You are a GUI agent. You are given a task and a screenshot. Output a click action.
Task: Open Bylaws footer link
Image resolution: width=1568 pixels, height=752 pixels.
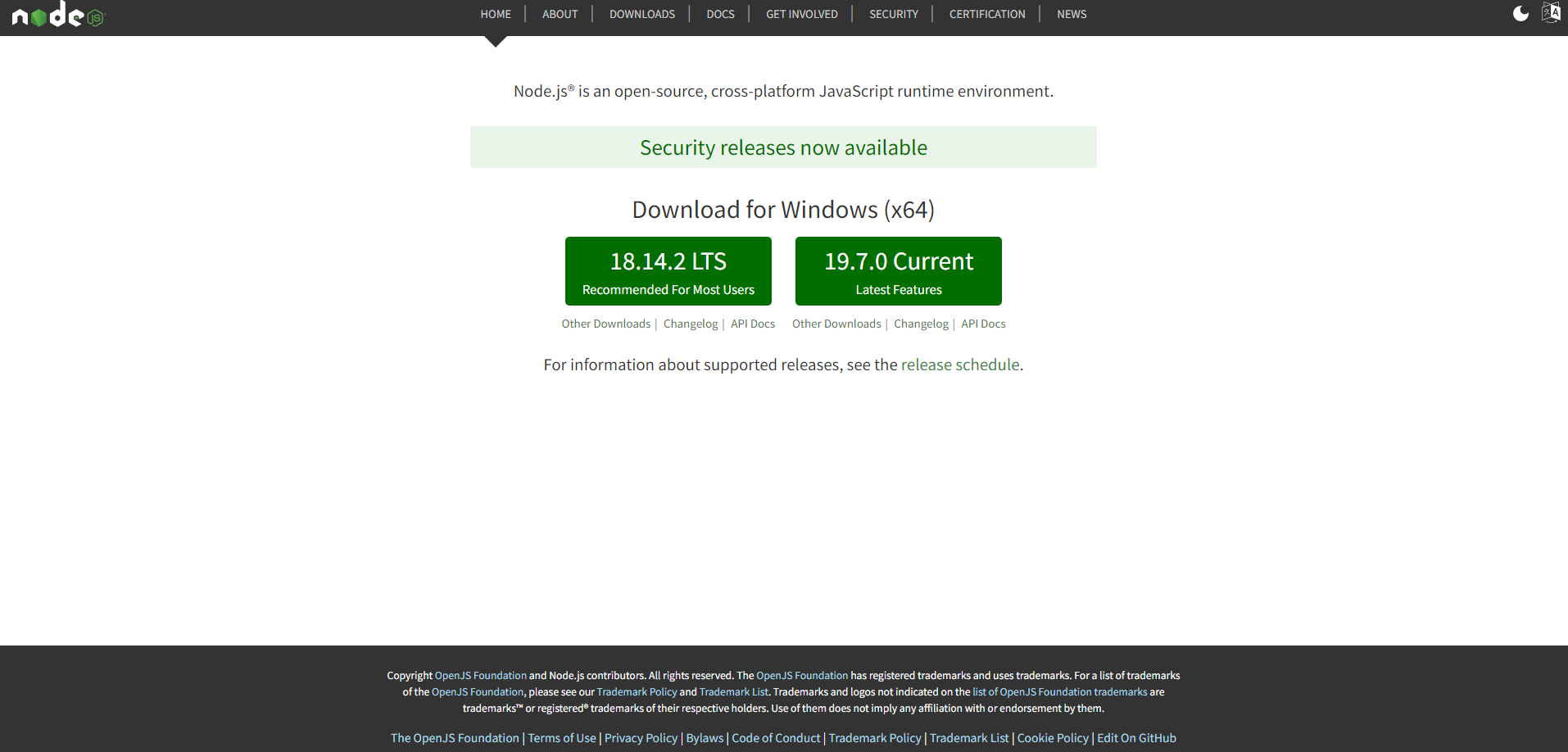coord(705,738)
